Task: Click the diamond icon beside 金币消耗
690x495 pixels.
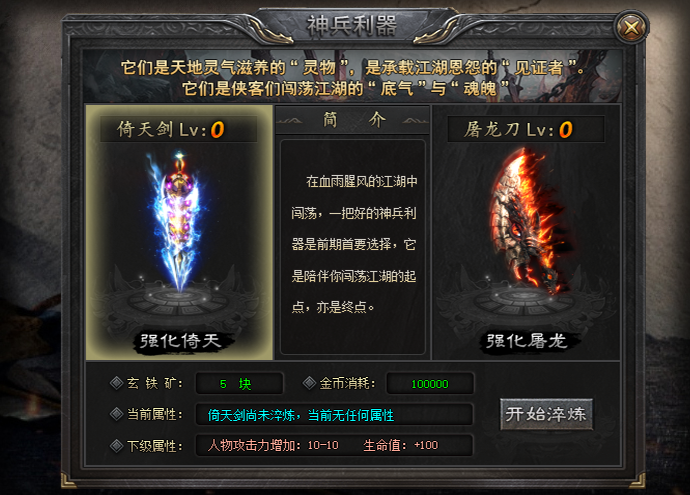Action: point(309,383)
